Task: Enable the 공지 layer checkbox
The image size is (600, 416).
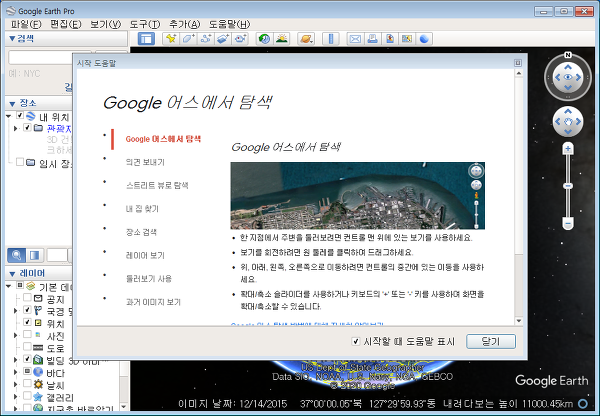Action: point(27,297)
